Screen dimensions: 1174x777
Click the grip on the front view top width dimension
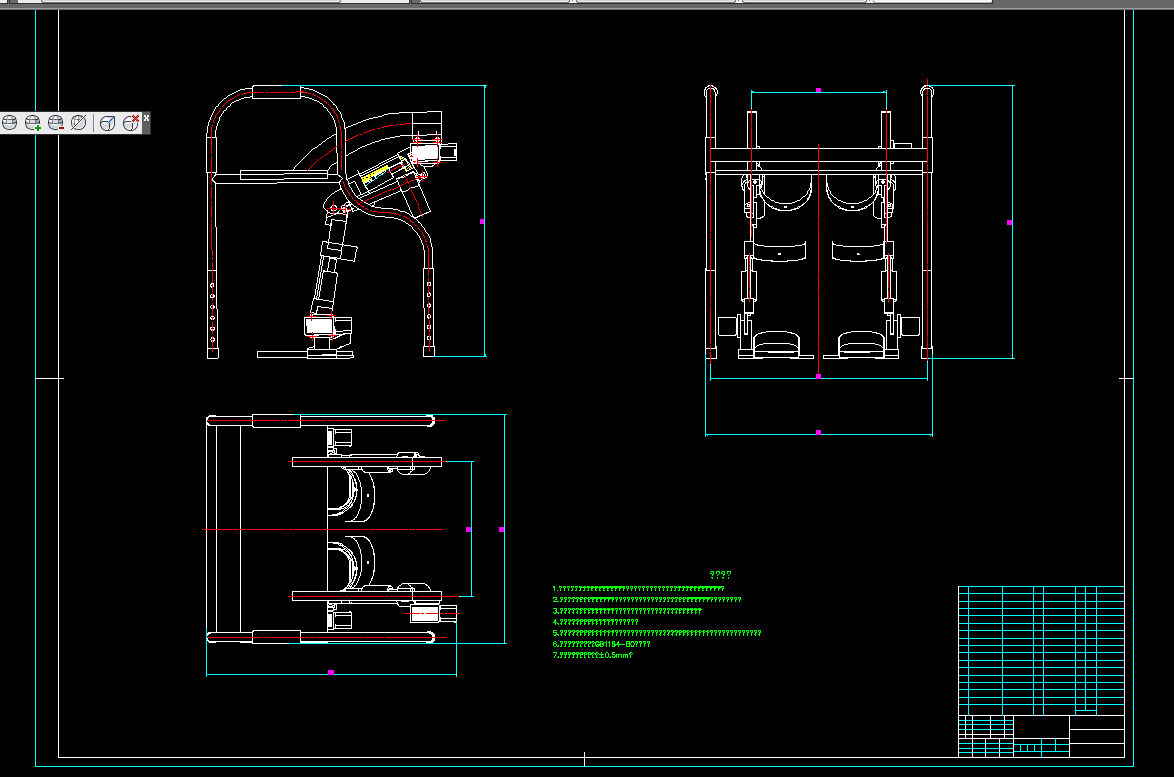point(818,90)
